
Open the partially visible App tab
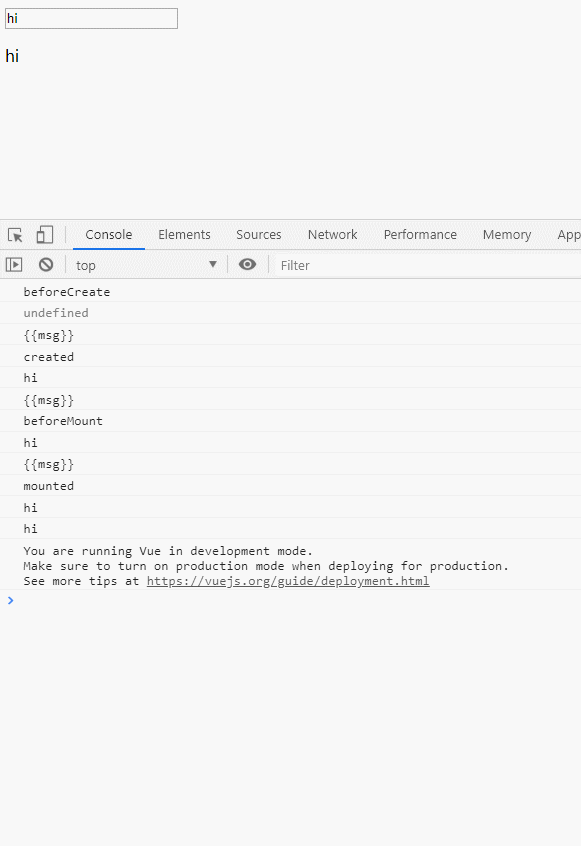pos(569,235)
